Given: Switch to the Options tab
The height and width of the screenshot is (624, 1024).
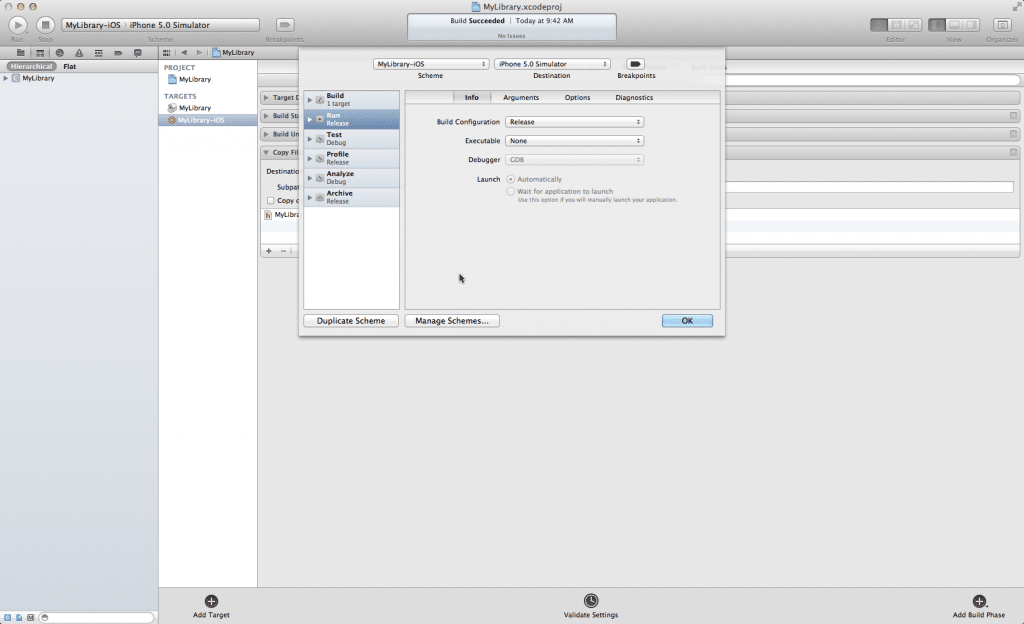Looking at the screenshot, I should click(577, 97).
